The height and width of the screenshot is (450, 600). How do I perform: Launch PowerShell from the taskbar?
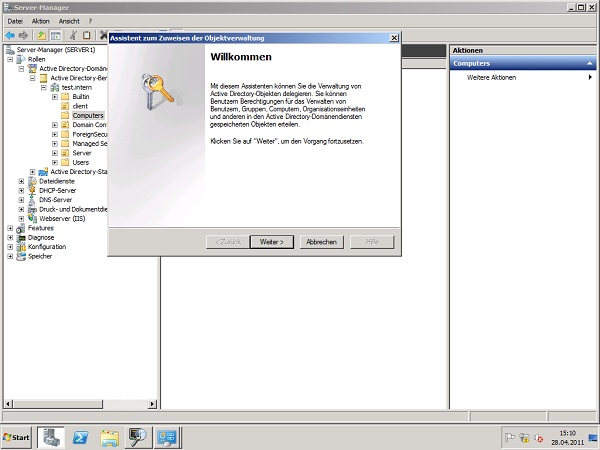pyautogui.click(x=80, y=437)
